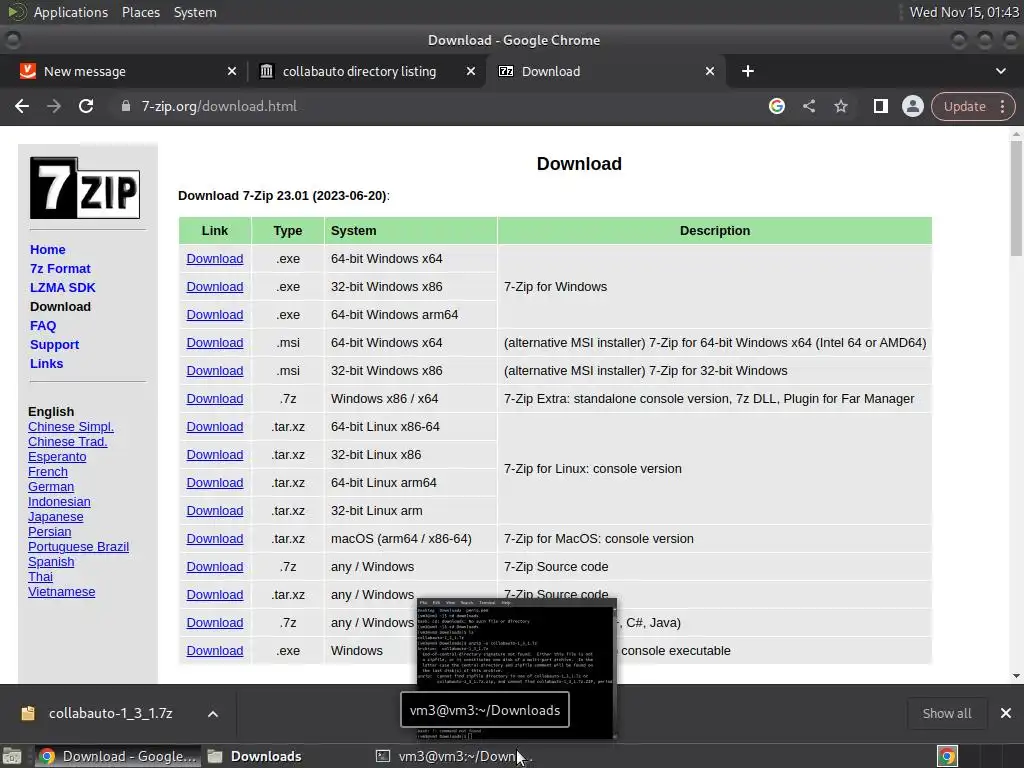Click the show desktop icon in taskbar
This screenshot has width=1024, height=768.
12,756
